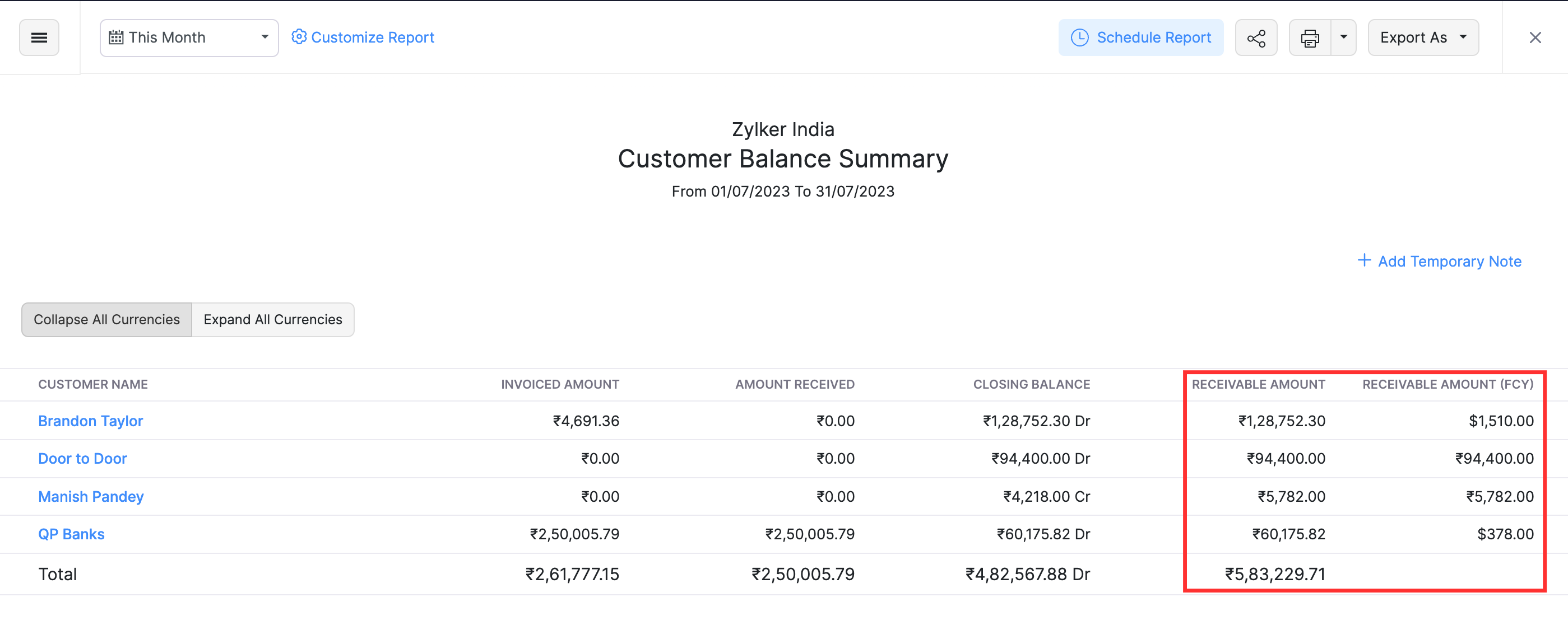Print the report via the printer icon
1568x625 pixels.
1310,37
